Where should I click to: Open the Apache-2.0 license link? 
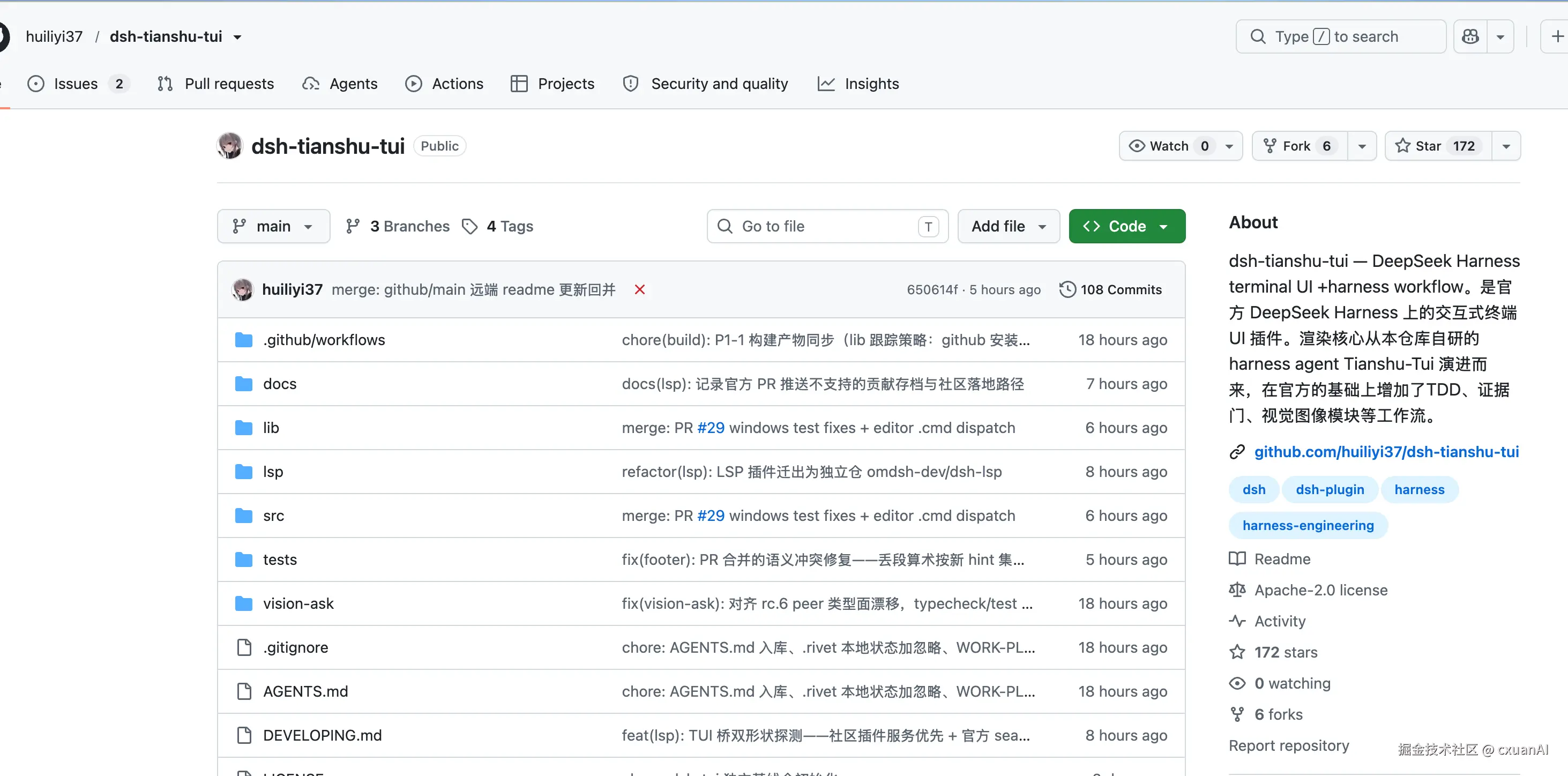1321,590
